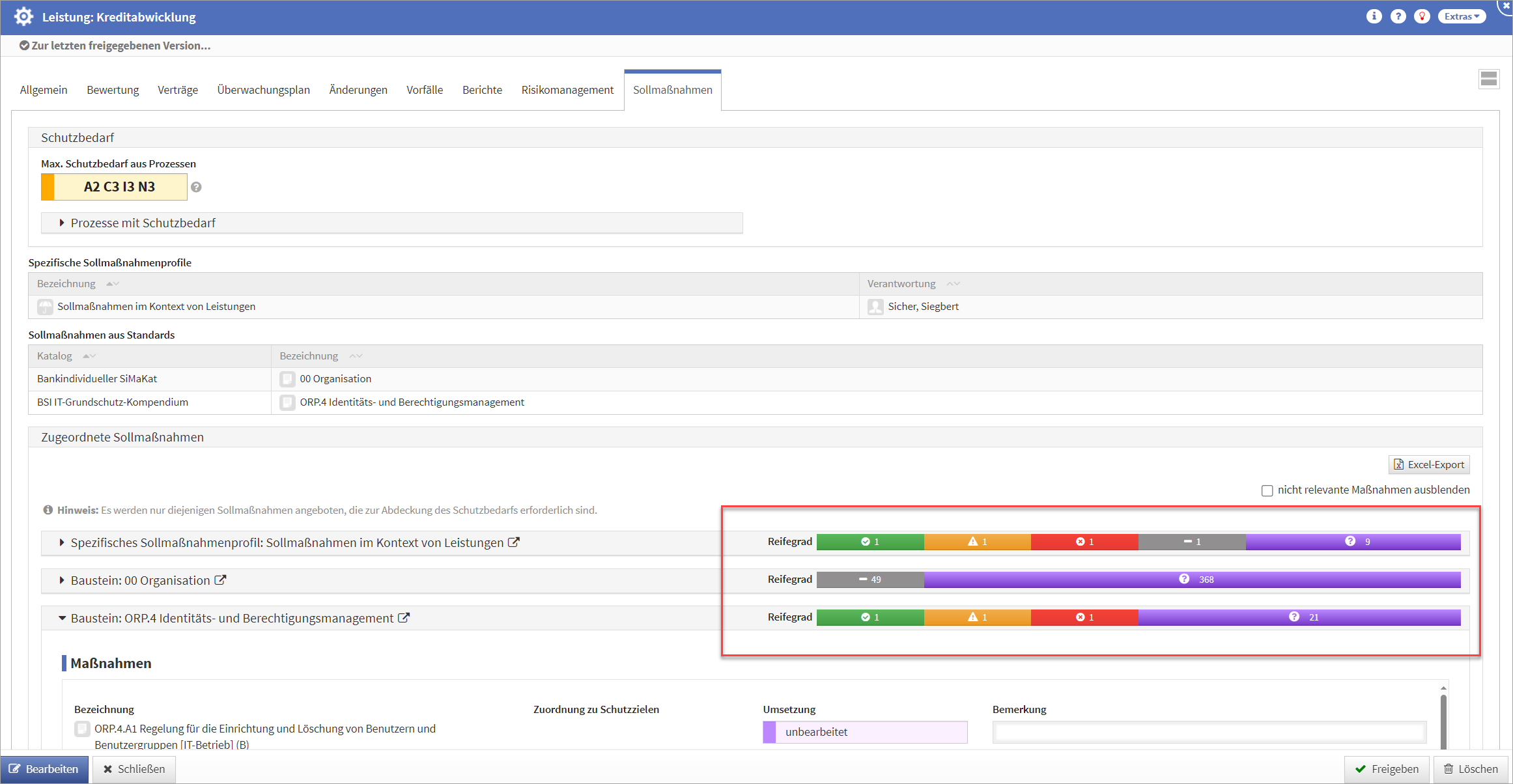
Task: Enable 'nicht relevante Maßnahmen ausblenden' checkbox
Action: click(x=1267, y=490)
